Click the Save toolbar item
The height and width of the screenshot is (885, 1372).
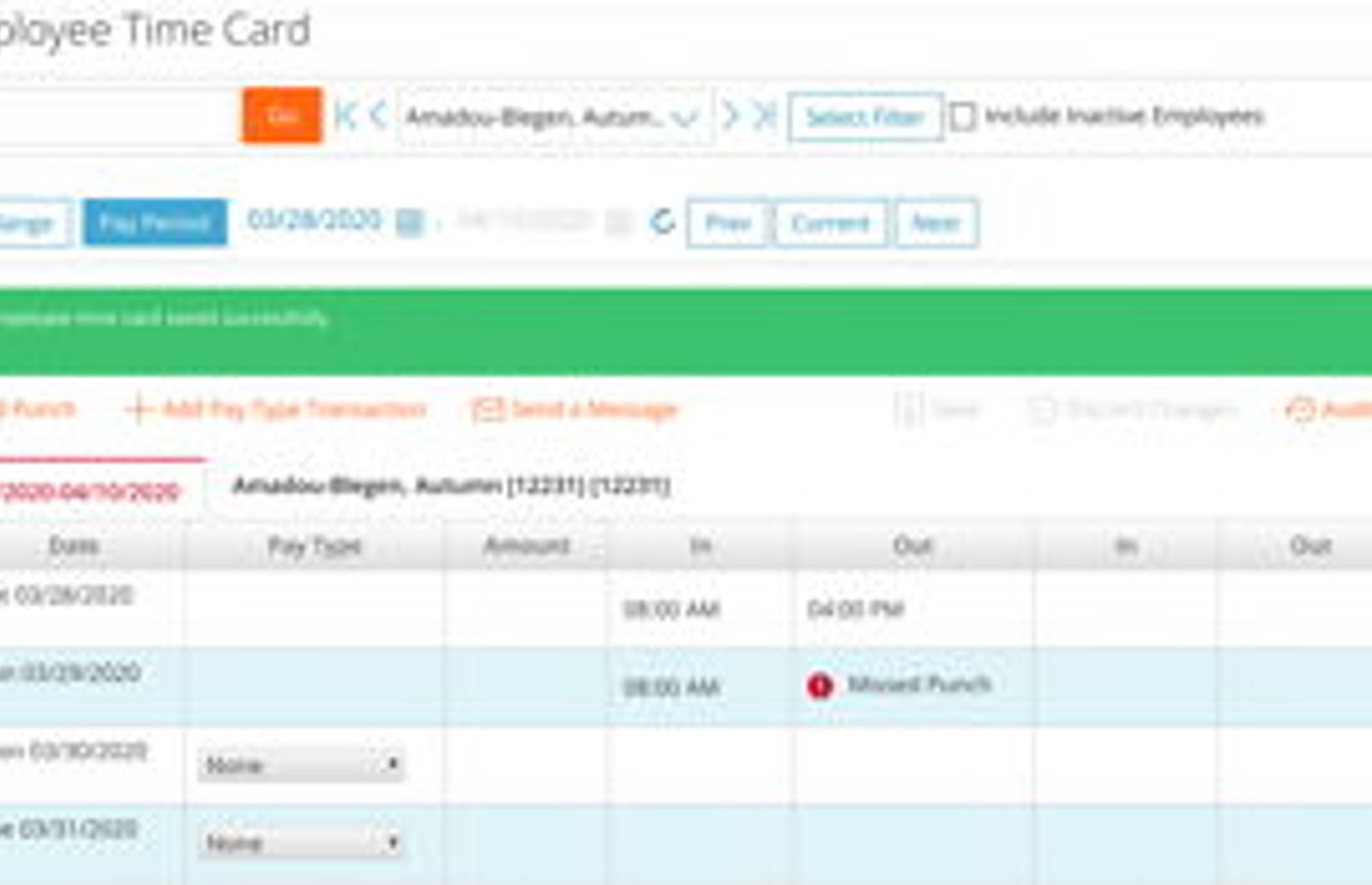point(937,410)
